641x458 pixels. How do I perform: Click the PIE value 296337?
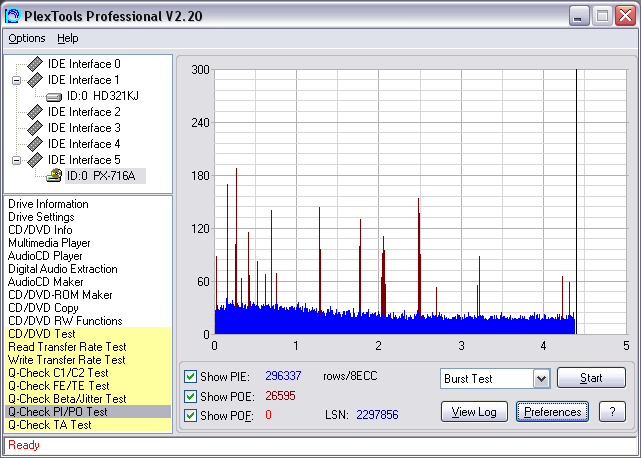(x=283, y=376)
